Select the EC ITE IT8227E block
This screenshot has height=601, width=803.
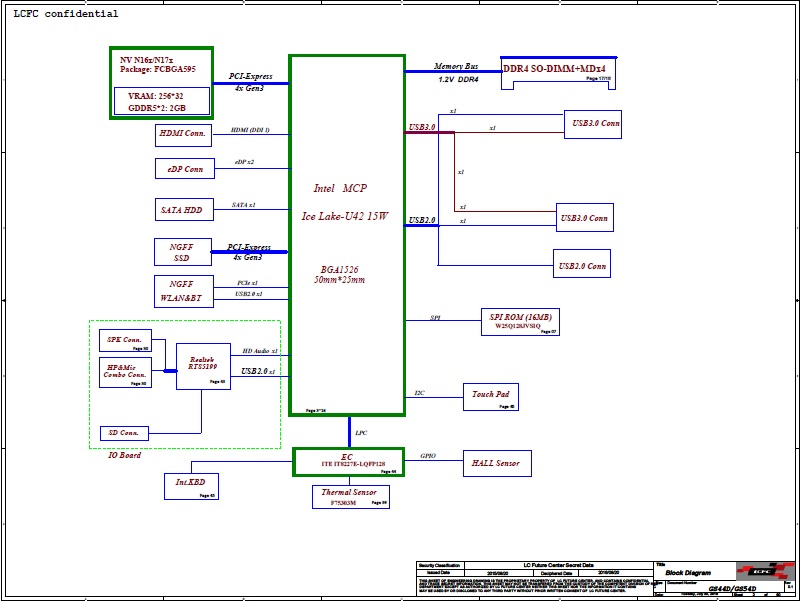pyautogui.click(x=349, y=462)
